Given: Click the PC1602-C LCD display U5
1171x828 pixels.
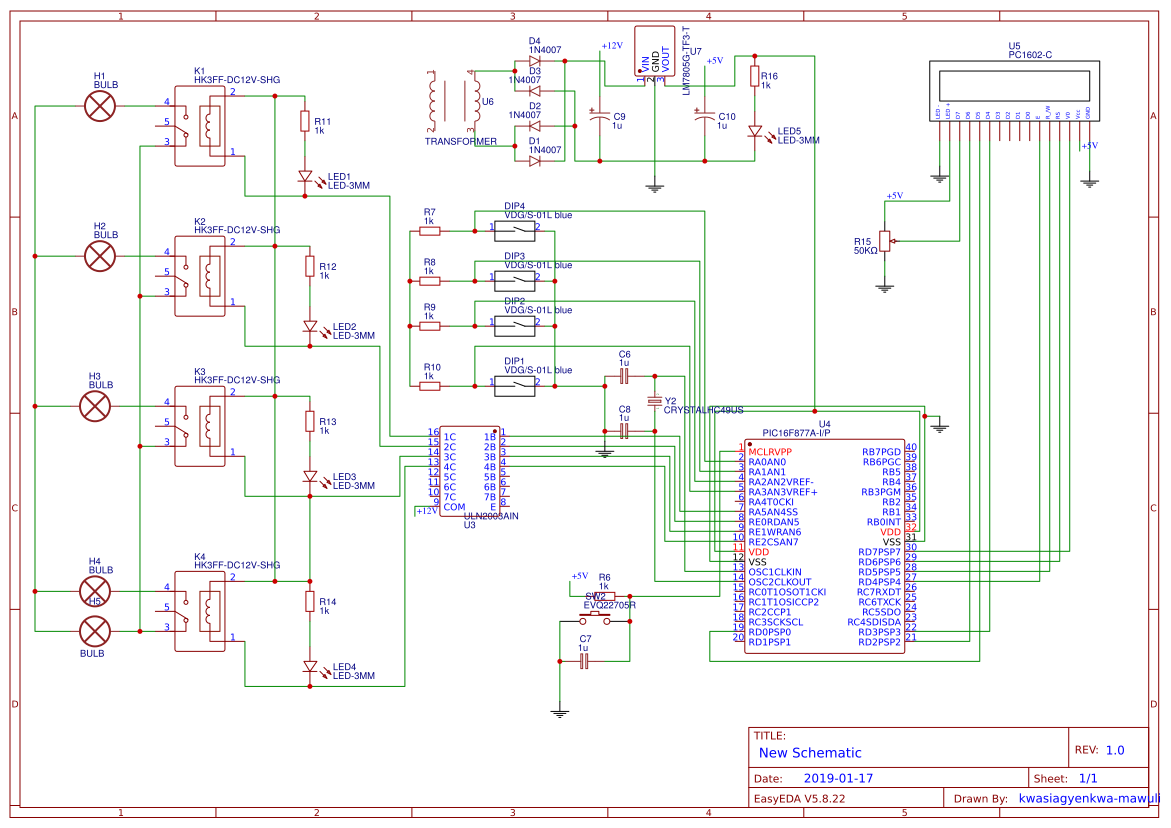Looking at the screenshot, I should pyautogui.click(x=1014, y=90).
